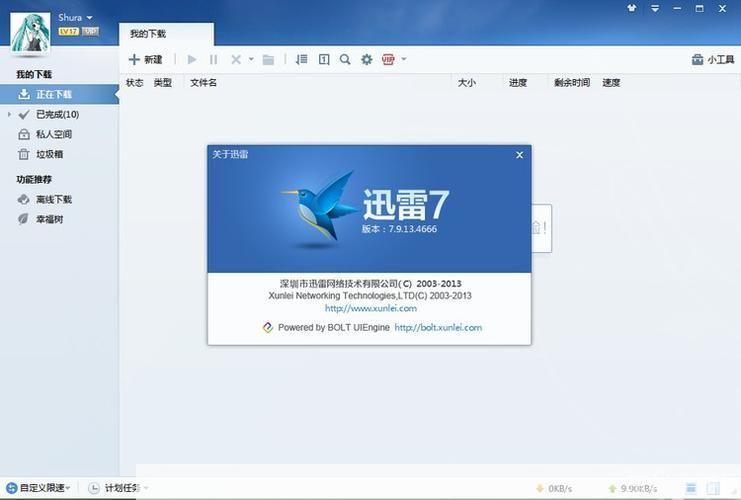Click the 新建 new task button

tap(146, 60)
